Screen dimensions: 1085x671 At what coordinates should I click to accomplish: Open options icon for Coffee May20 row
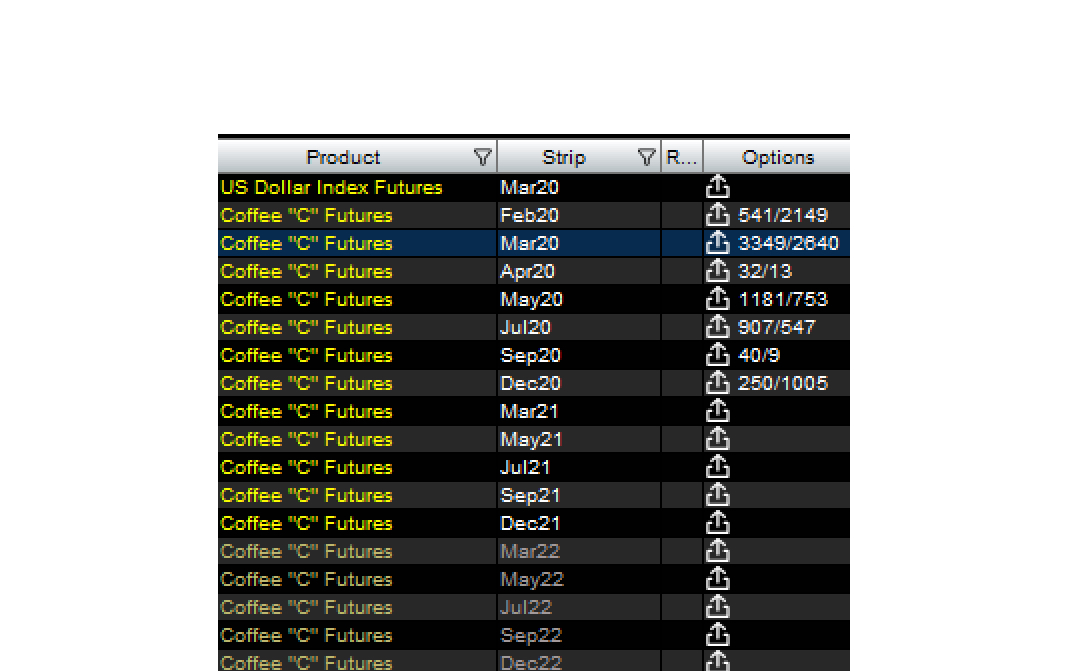(718, 299)
